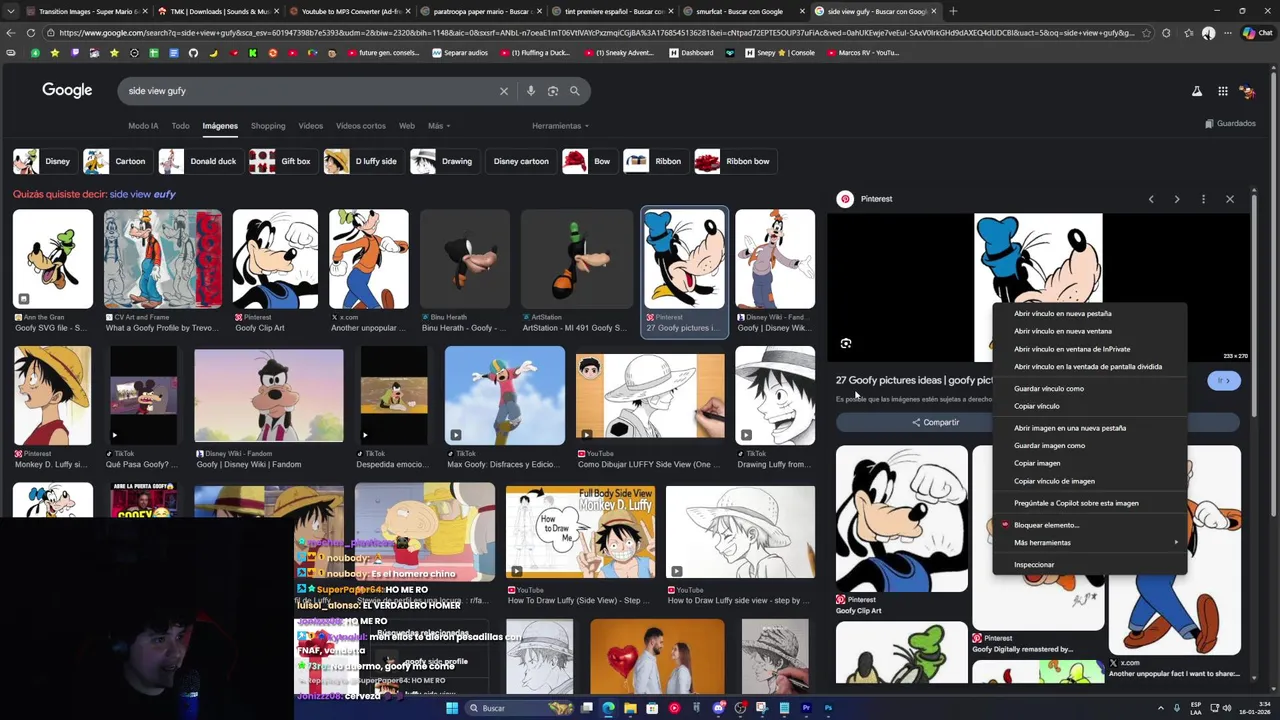Close the Pinterest image preview panel

click(x=1230, y=199)
